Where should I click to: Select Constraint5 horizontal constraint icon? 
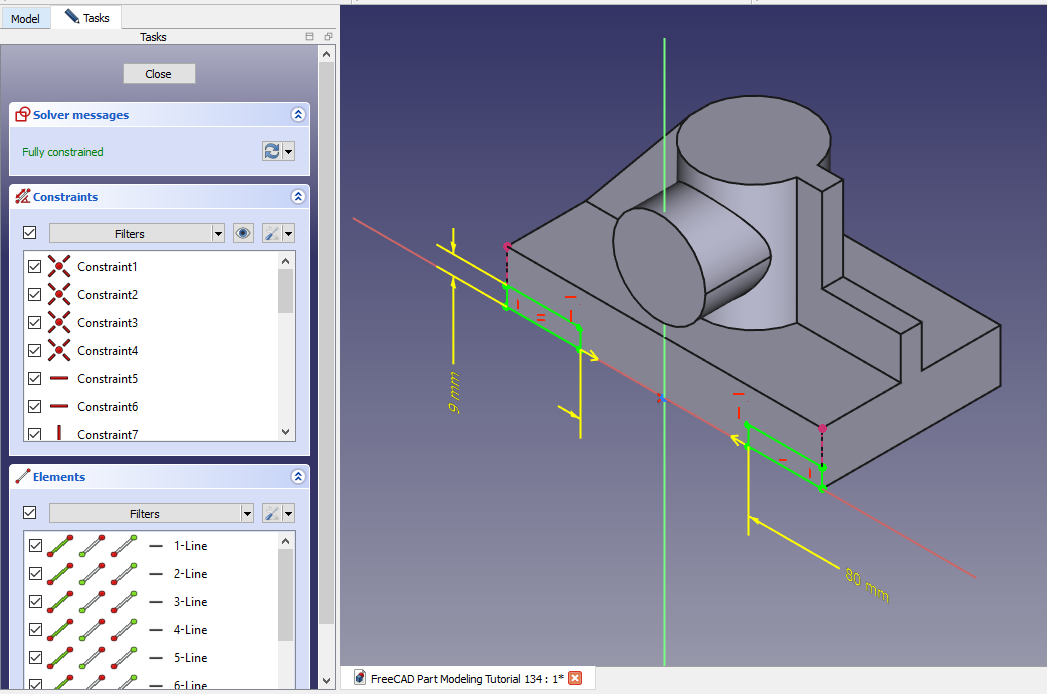click(59, 379)
